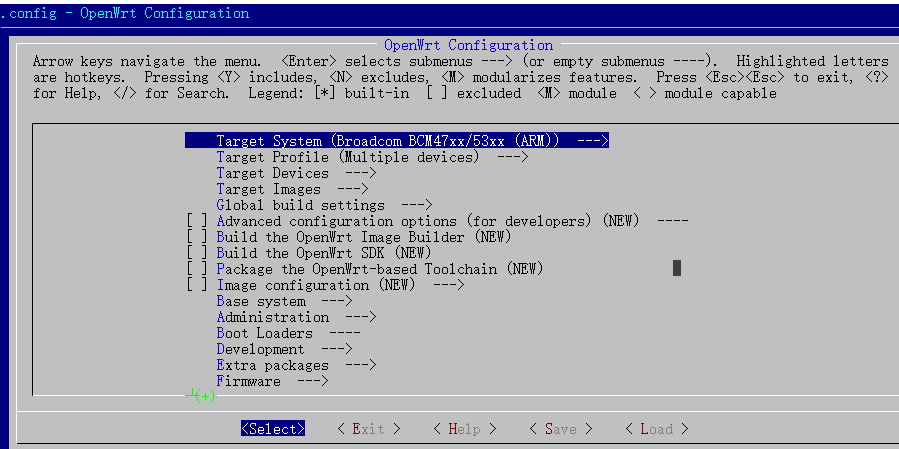Select the Boot Loaders entry
The image size is (899, 449).
coord(288,333)
